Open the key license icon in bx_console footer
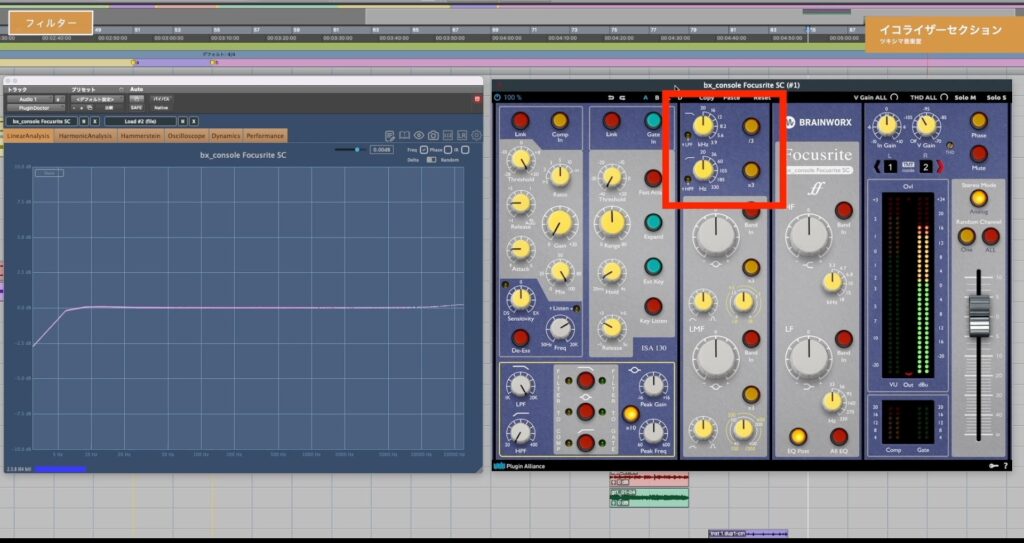 tap(993, 466)
